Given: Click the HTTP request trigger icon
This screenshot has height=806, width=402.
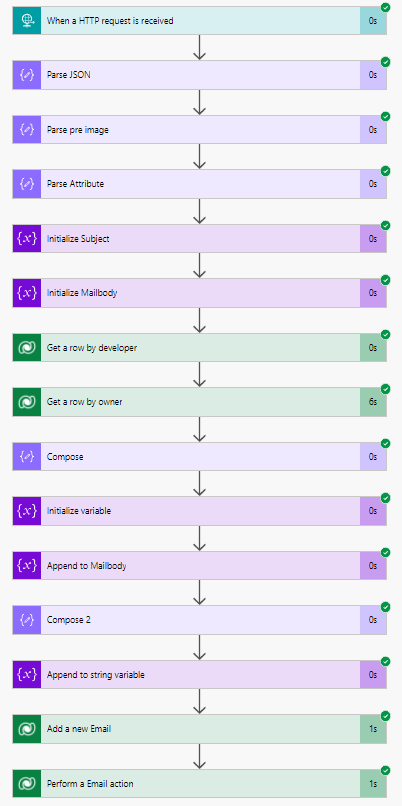Looking at the screenshot, I should [27, 21].
